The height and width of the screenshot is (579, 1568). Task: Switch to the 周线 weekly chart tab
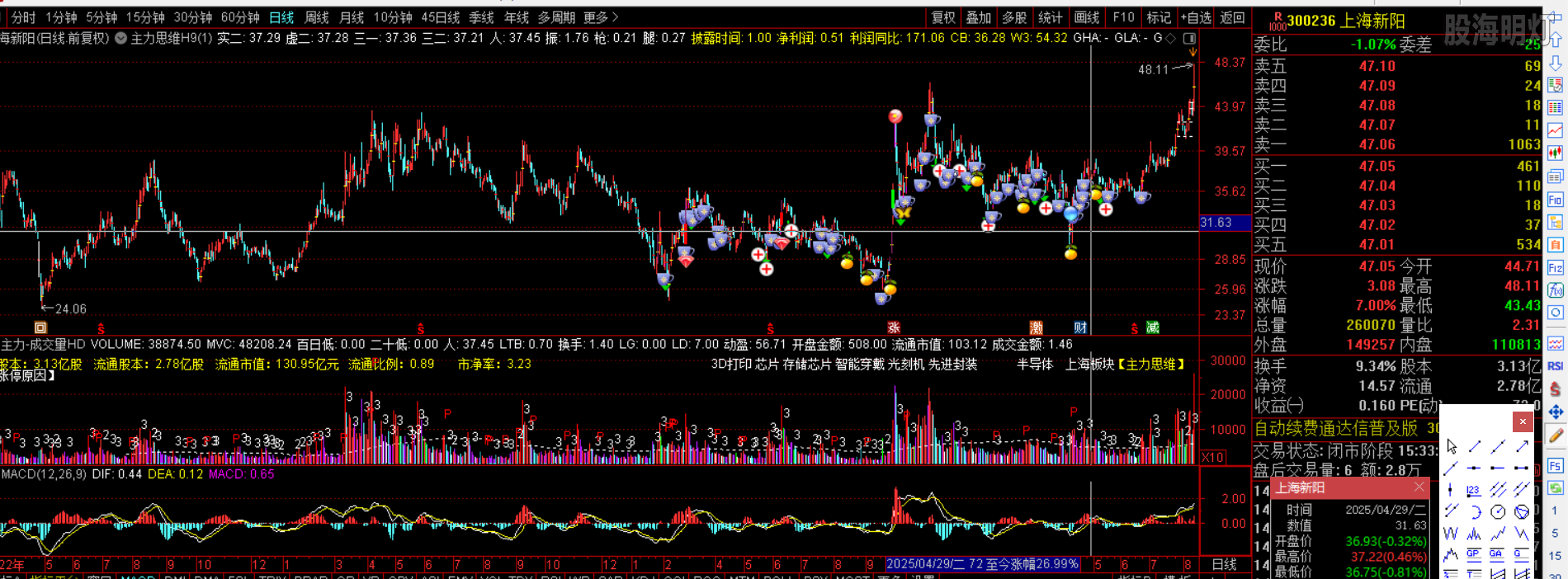[x=317, y=17]
